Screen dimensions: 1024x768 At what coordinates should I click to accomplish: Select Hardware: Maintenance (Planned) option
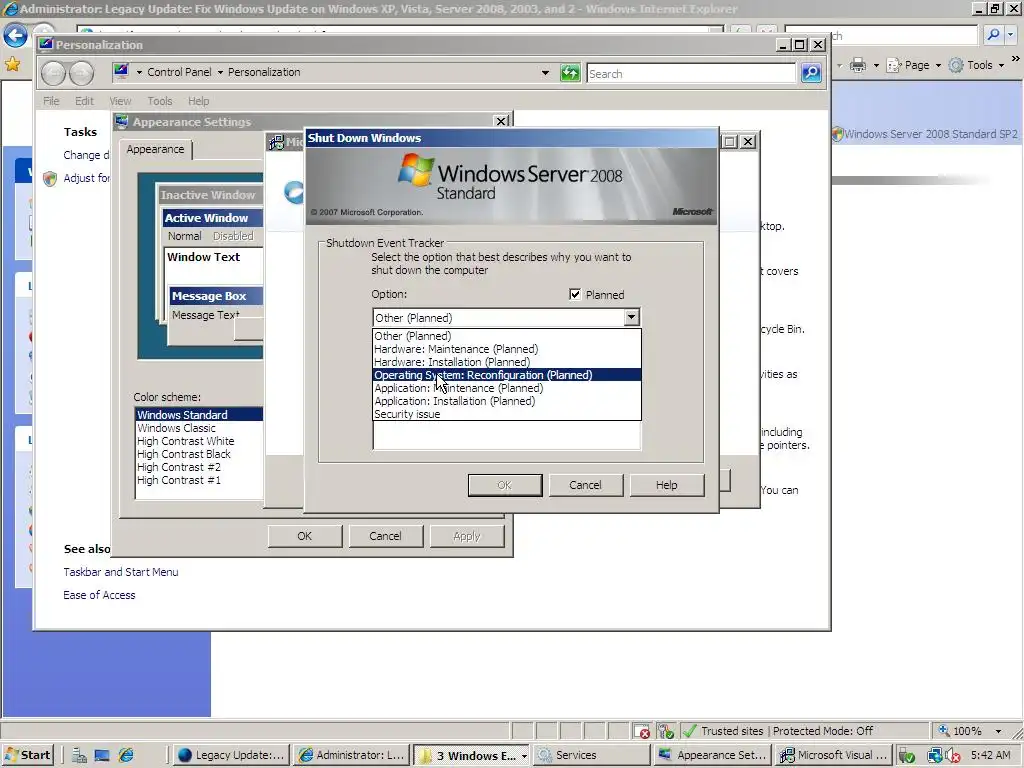tap(507, 349)
